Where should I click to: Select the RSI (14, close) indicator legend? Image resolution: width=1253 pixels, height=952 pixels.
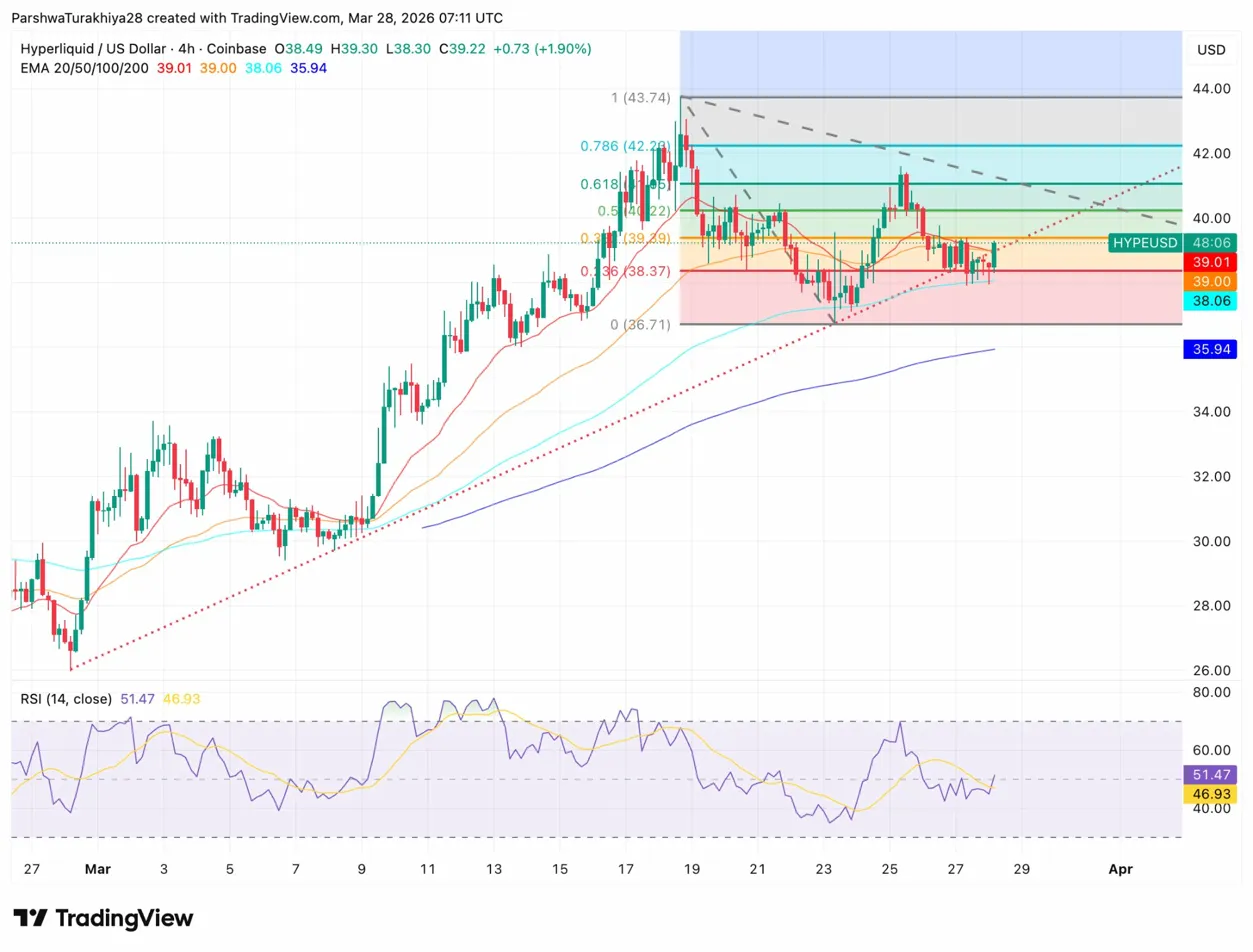click(x=67, y=699)
